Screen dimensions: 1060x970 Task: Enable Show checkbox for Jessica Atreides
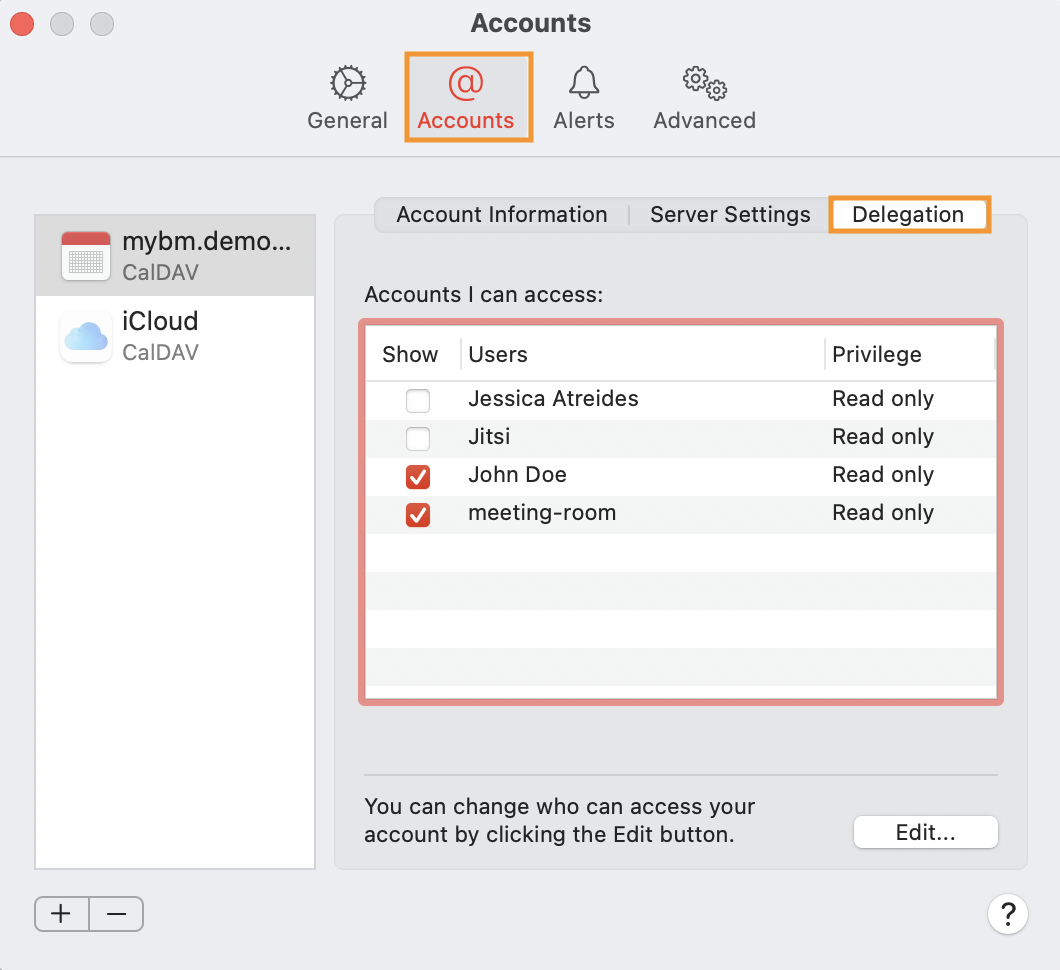point(418,401)
